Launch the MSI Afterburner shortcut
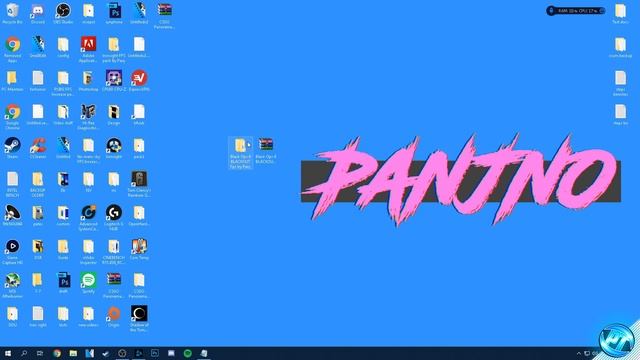Image resolution: width=640 pixels, height=360 pixels. [12, 280]
